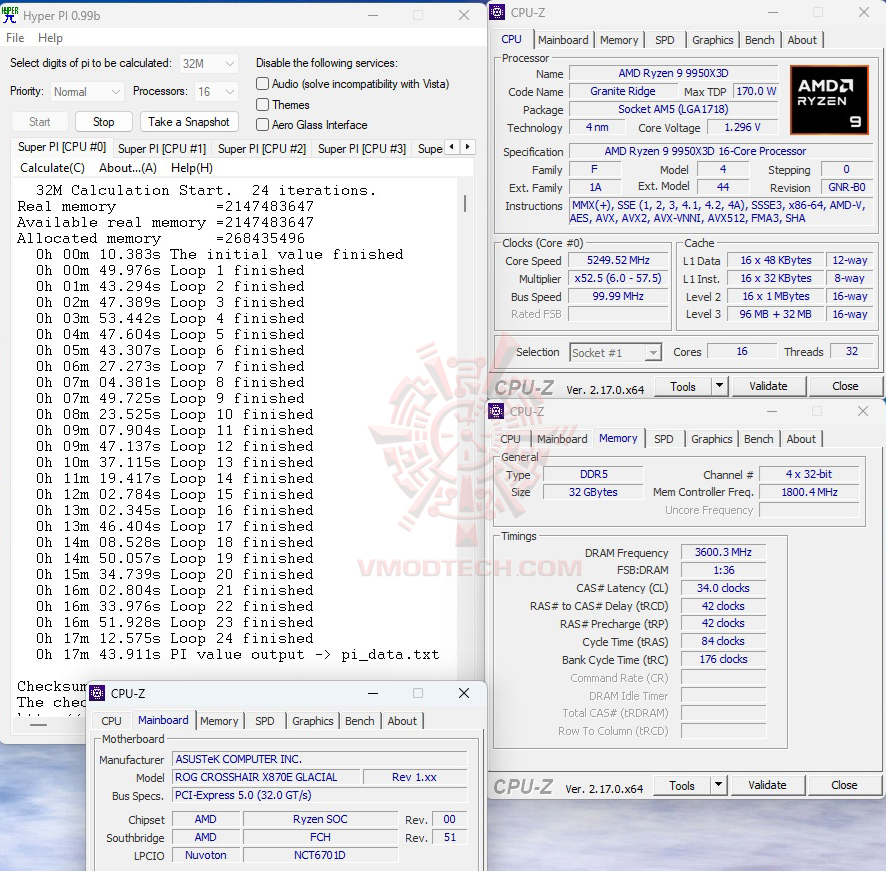
Task: Switch to Super PI [CPU #3] tab
Action: pyautogui.click(x=362, y=149)
